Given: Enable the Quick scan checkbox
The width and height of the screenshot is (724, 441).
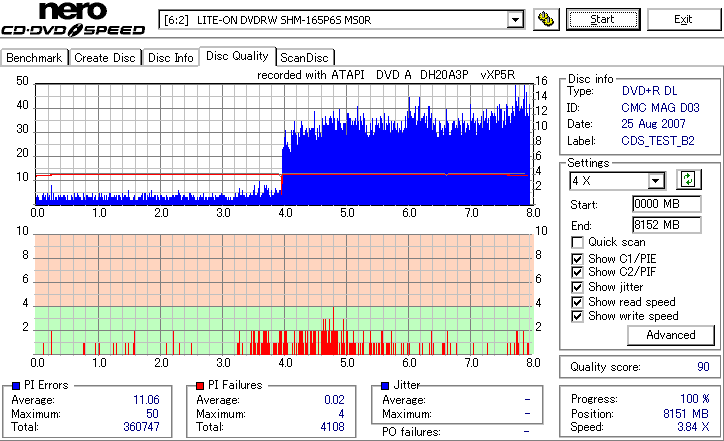Looking at the screenshot, I should click(577, 242).
